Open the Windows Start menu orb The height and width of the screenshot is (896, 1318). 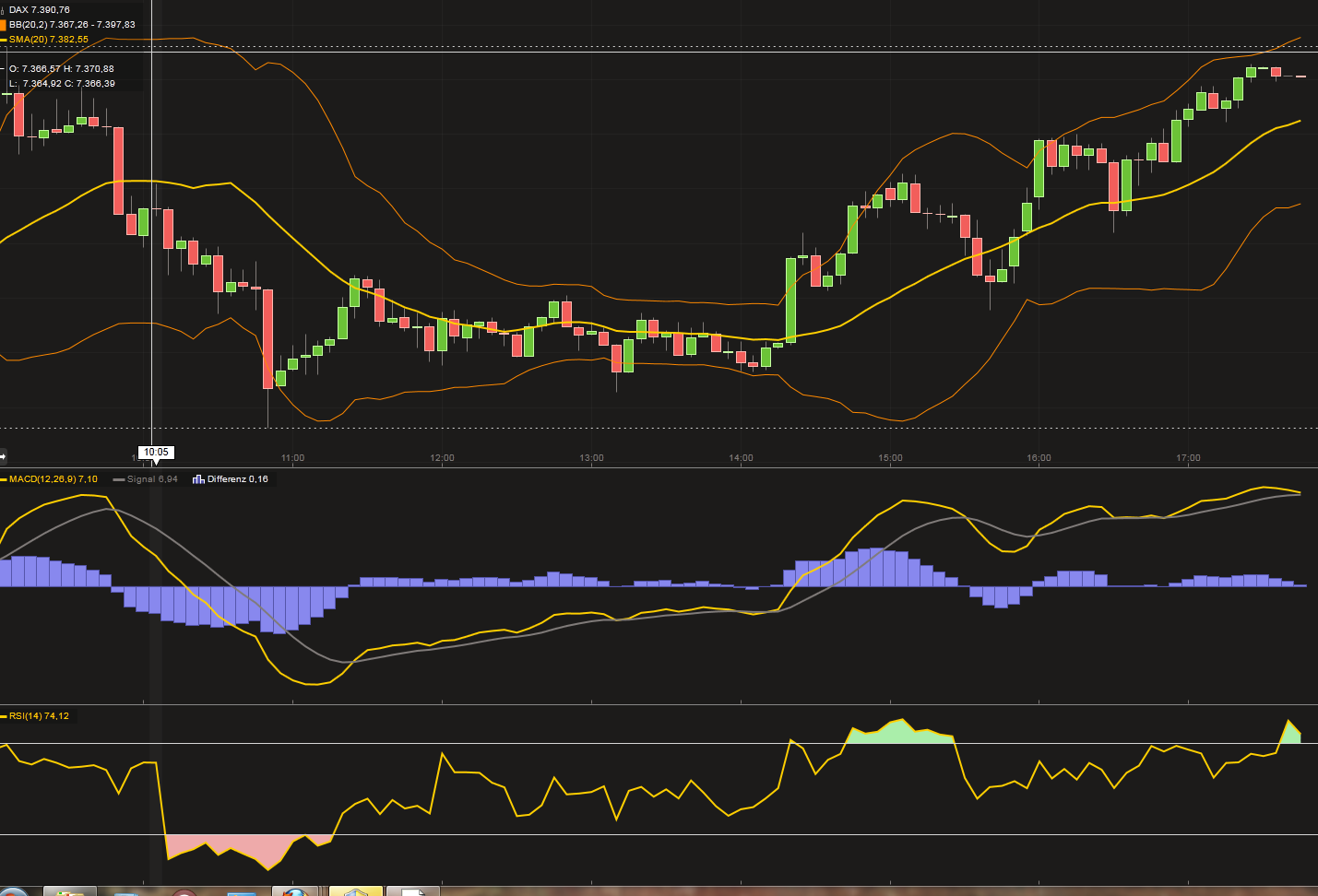coord(11,891)
